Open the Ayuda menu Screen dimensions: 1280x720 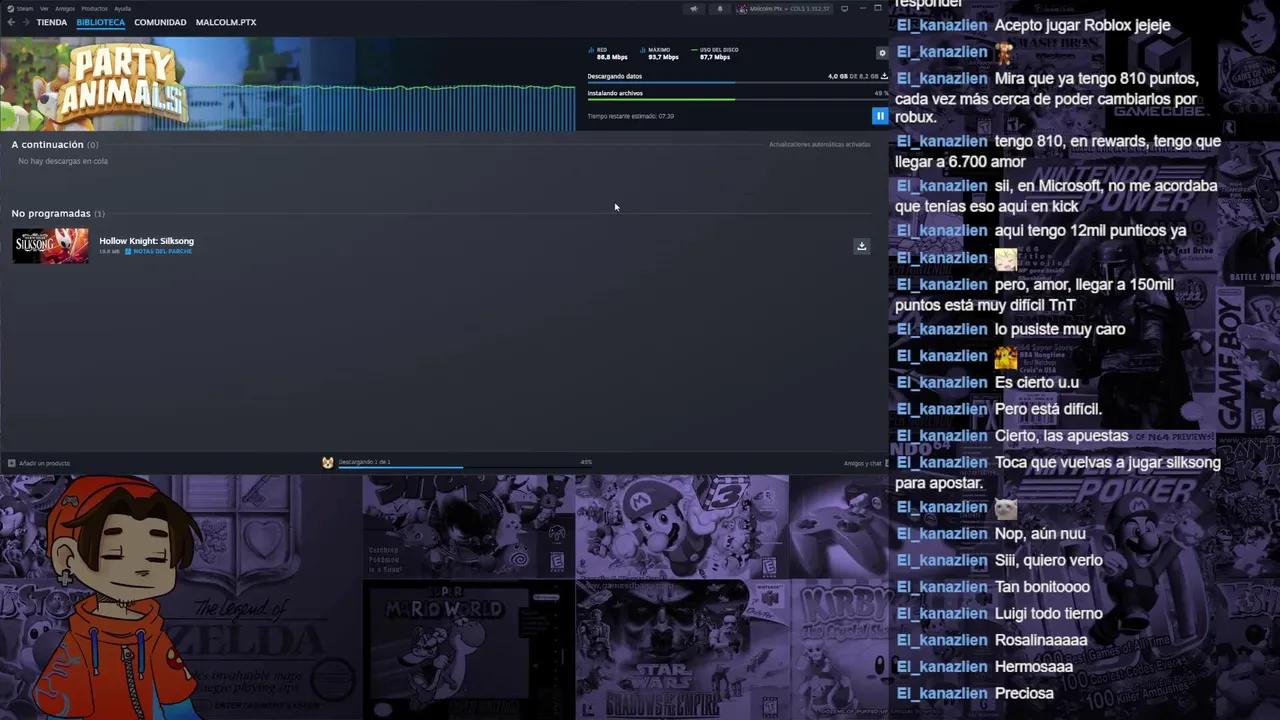pyautogui.click(x=122, y=8)
